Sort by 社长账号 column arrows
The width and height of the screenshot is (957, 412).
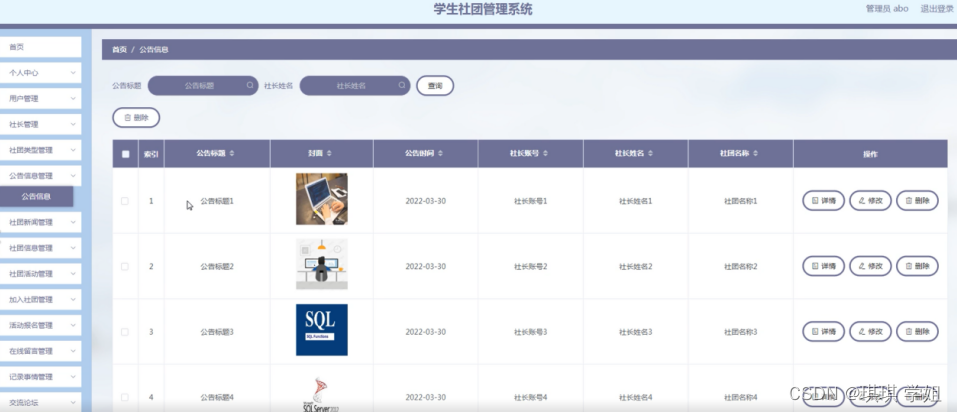click(545, 154)
